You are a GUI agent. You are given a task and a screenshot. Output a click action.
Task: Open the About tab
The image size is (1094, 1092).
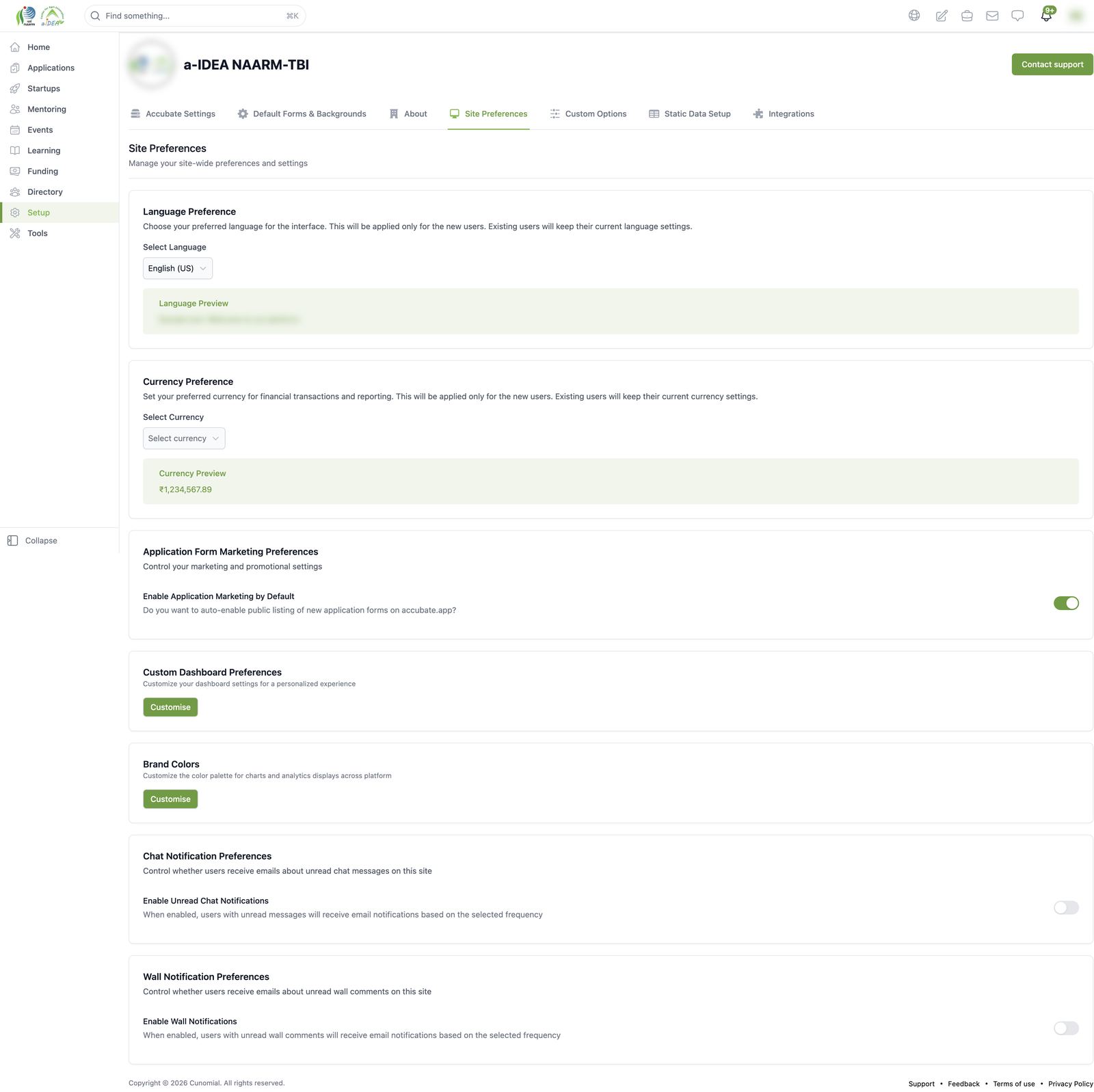click(x=408, y=114)
